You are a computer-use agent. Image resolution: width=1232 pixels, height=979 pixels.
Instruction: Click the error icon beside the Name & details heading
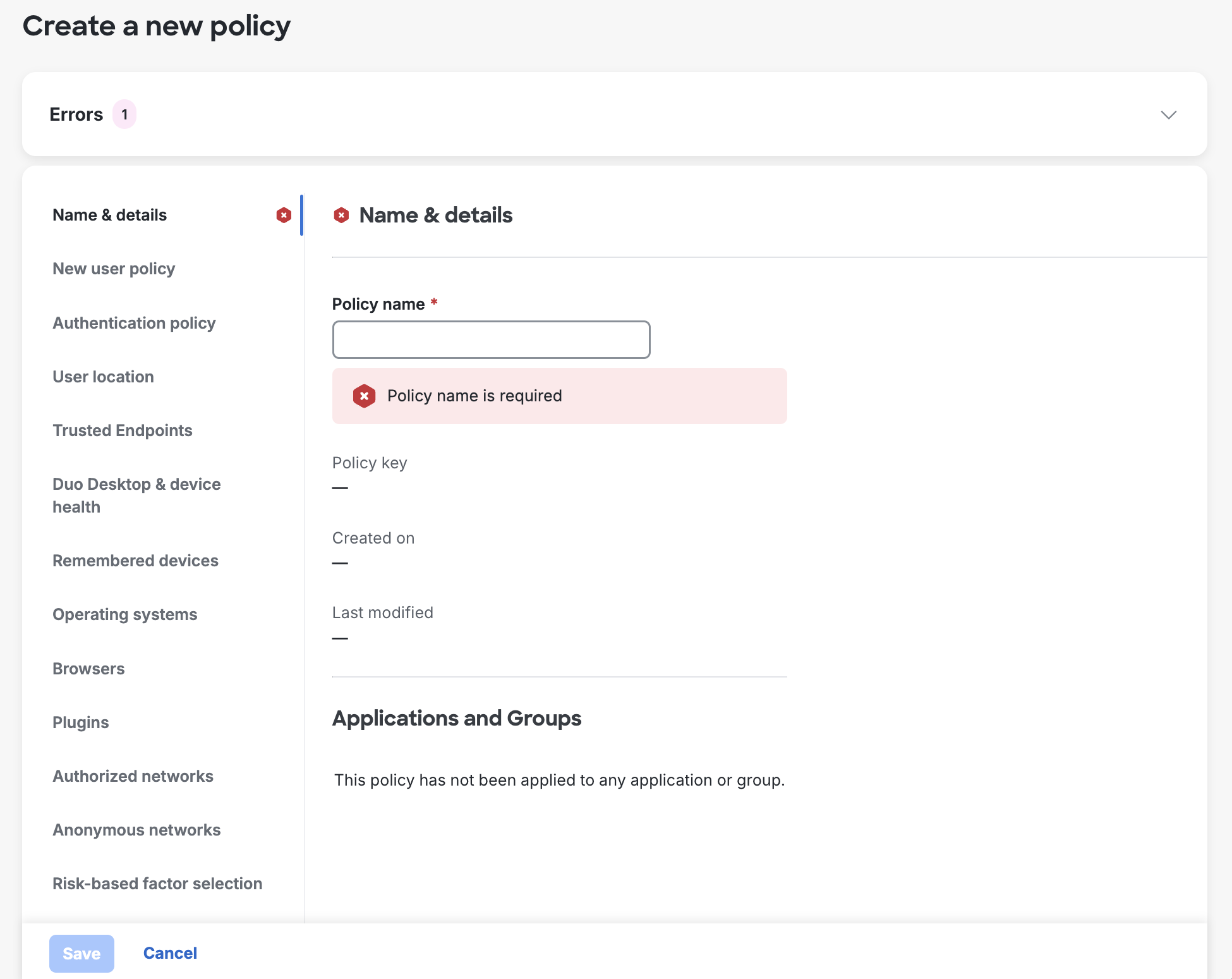point(342,215)
